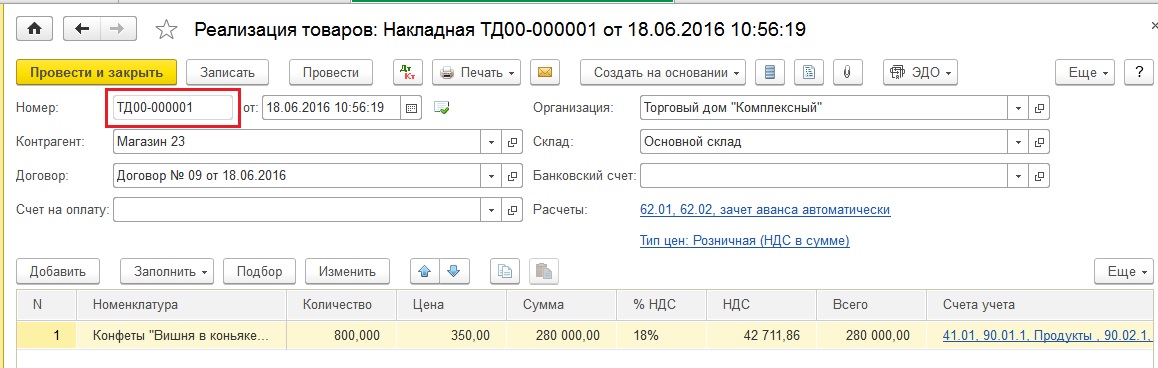Send document by email envelope icon
Screen dimensions: 1158x368
545,72
